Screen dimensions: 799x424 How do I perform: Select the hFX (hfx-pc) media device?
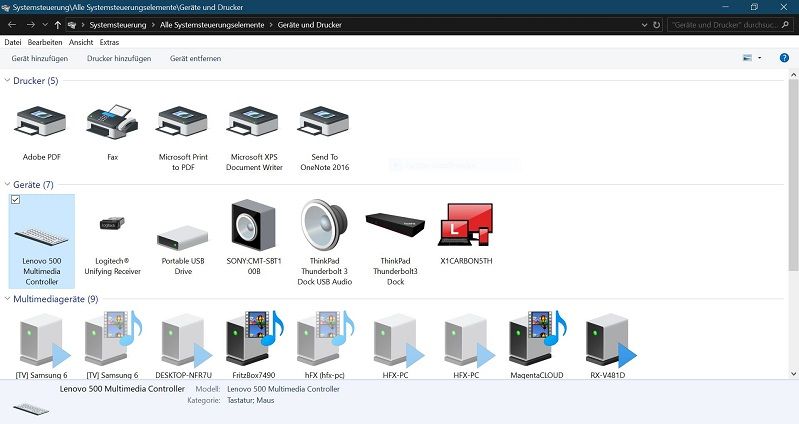(325, 339)
